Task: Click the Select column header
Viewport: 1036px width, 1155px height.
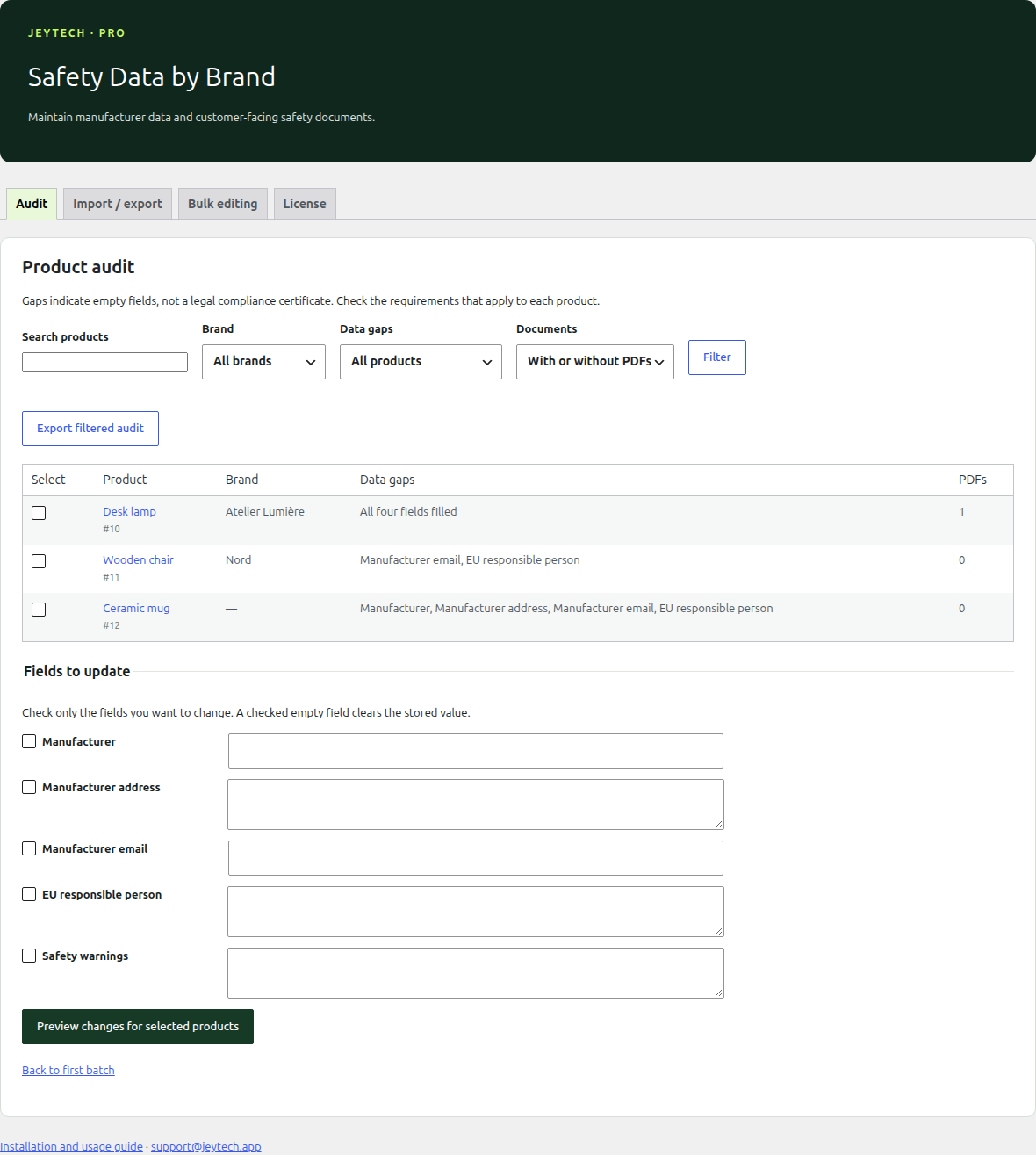Action: click(48, 480)
